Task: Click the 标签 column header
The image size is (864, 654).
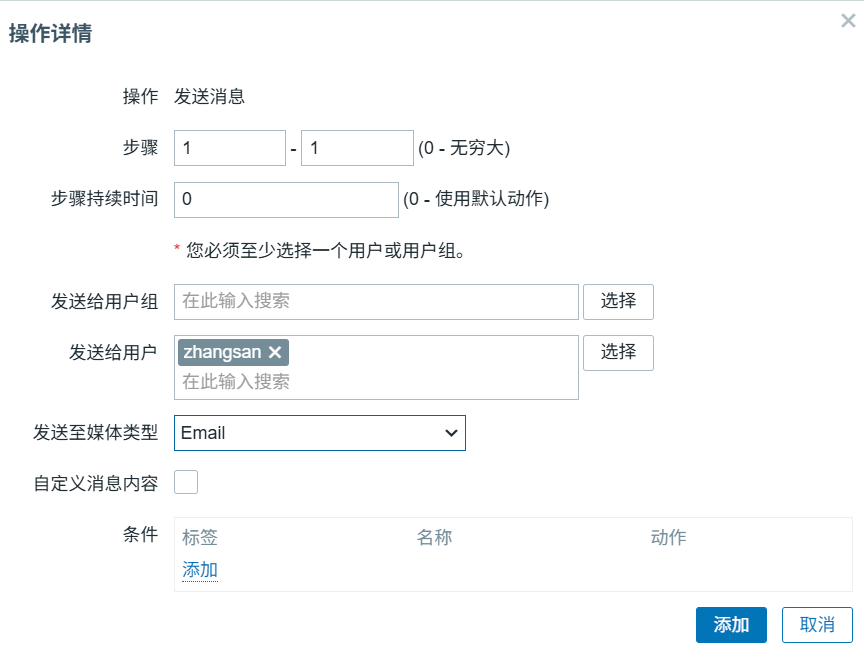Action: [x=200, y=537]
